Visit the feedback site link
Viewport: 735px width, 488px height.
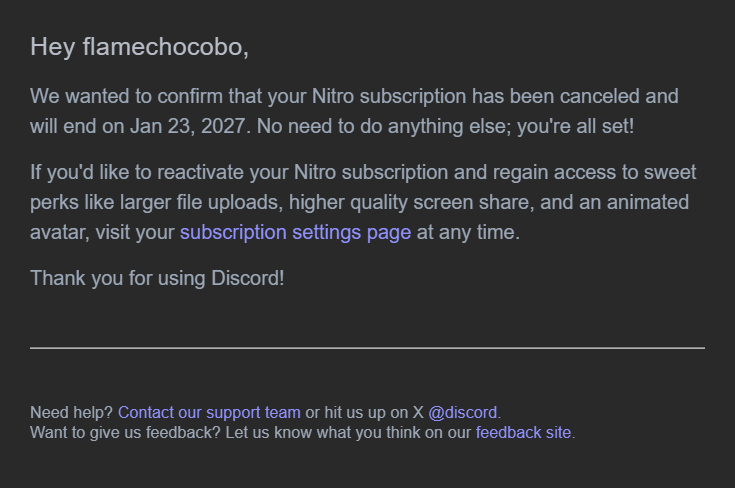523,432
